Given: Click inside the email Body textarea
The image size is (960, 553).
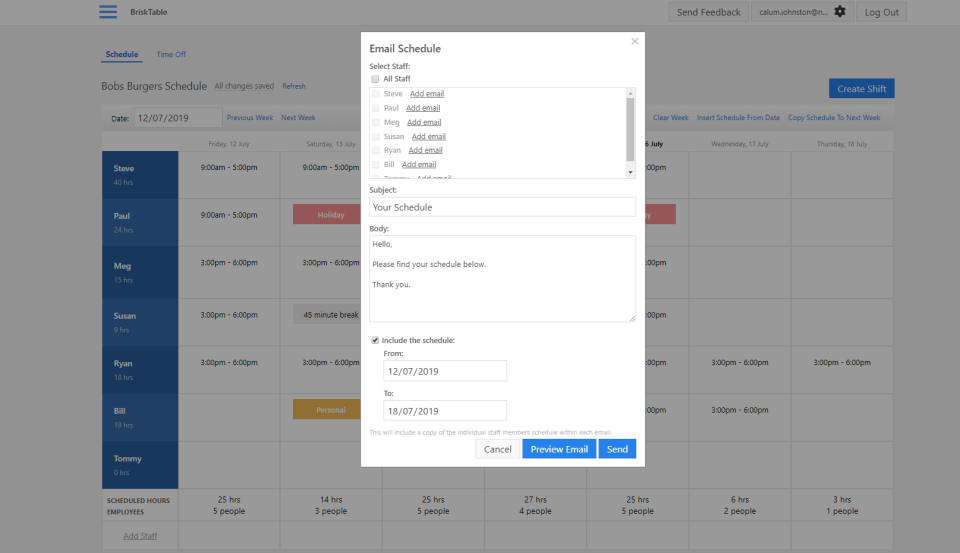Looking at the screenshot, I should (x=502, y=278).
